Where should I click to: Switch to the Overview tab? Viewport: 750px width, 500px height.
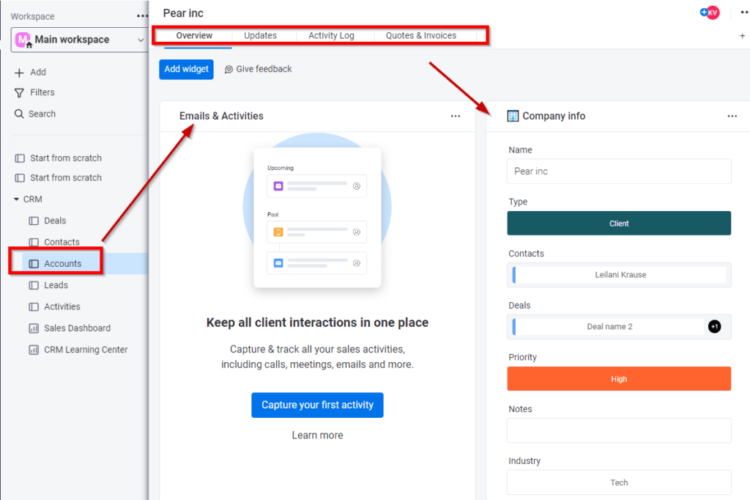coord(194,35)
